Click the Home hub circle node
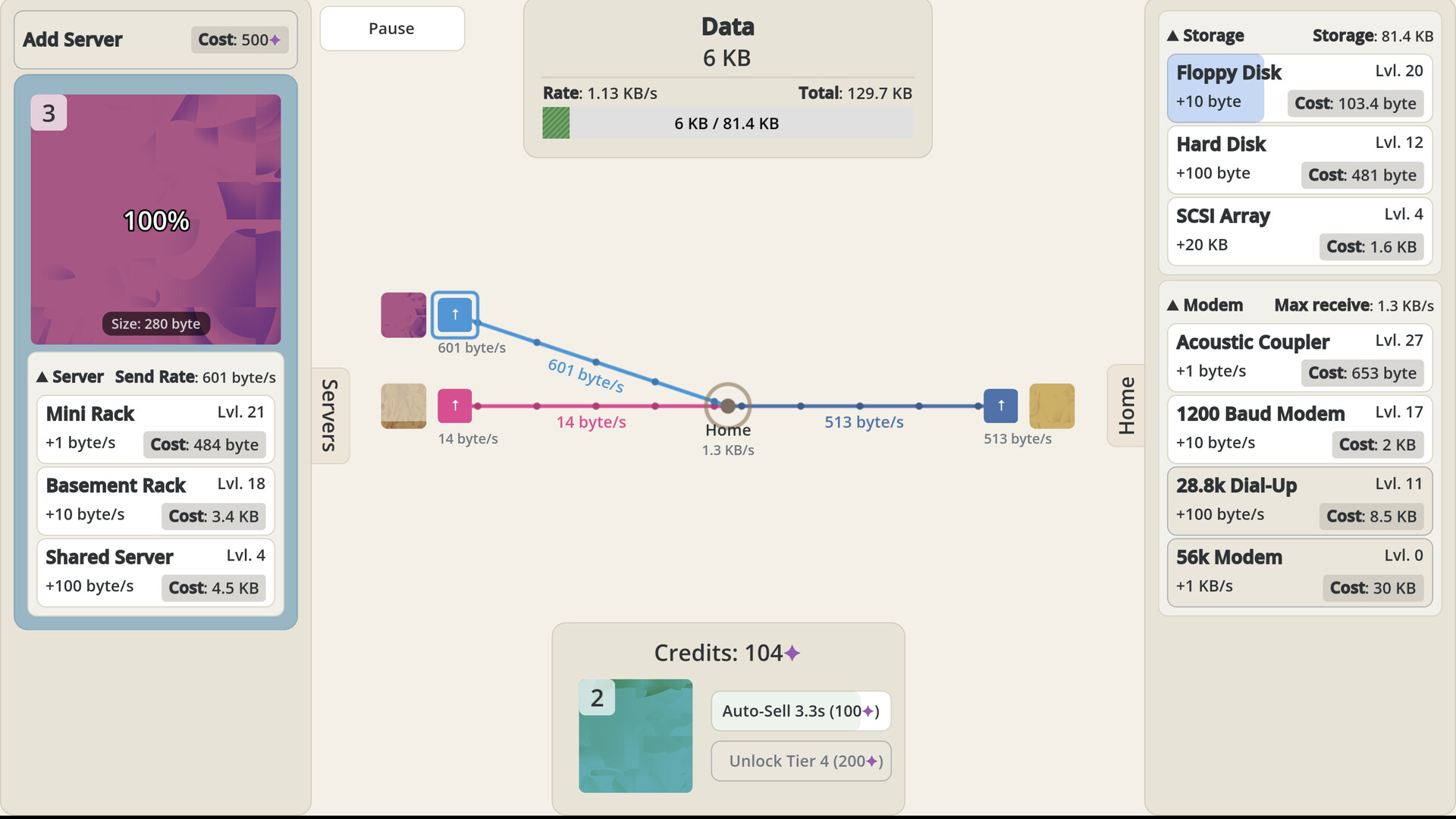This screenshot has width=1456, height=819. point(728,406)
